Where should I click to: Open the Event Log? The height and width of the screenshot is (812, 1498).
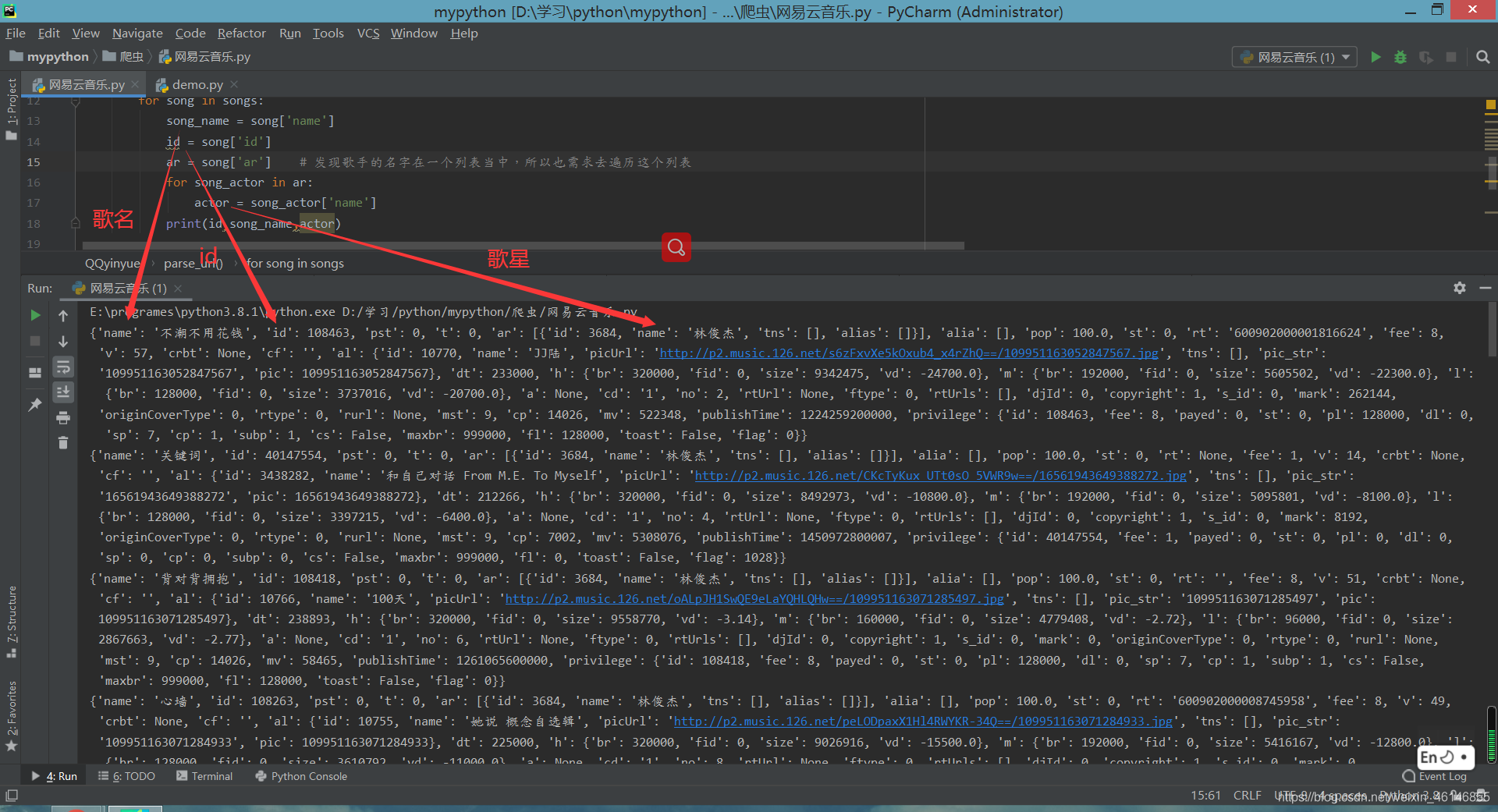click(1434, 776)
